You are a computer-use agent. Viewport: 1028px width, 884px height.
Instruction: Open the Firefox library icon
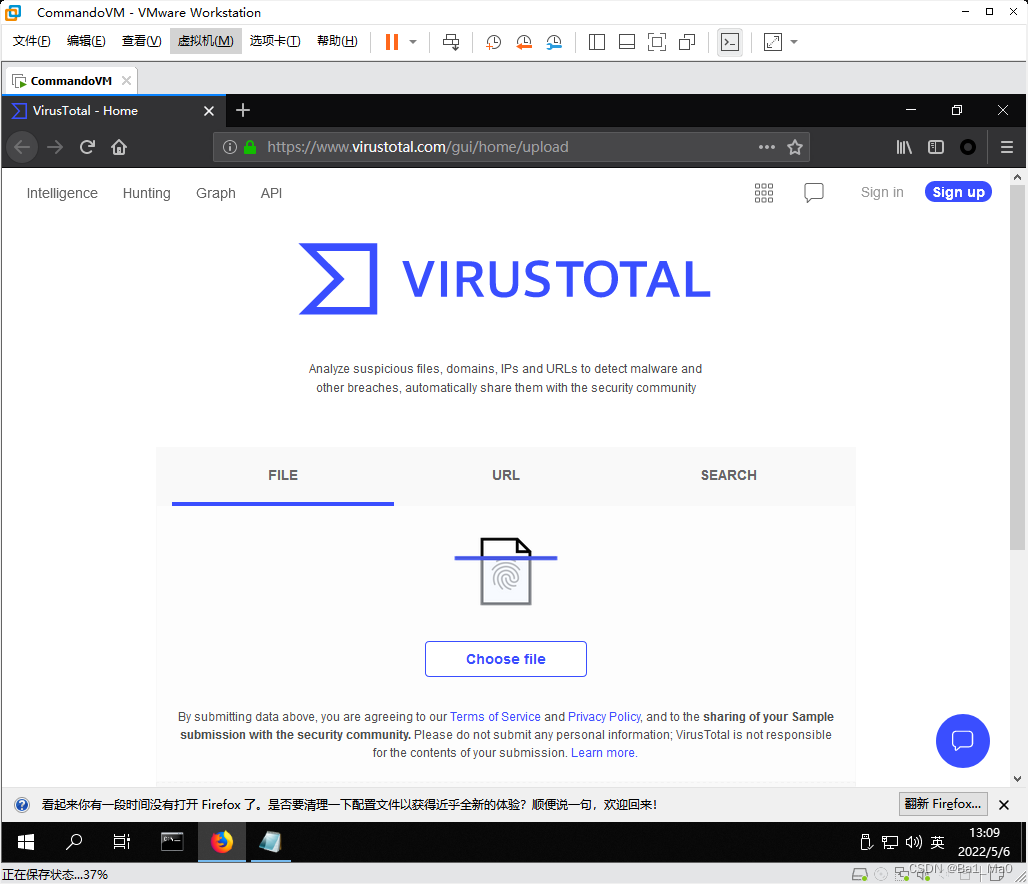pyautogui.click(x=904, y=147)
